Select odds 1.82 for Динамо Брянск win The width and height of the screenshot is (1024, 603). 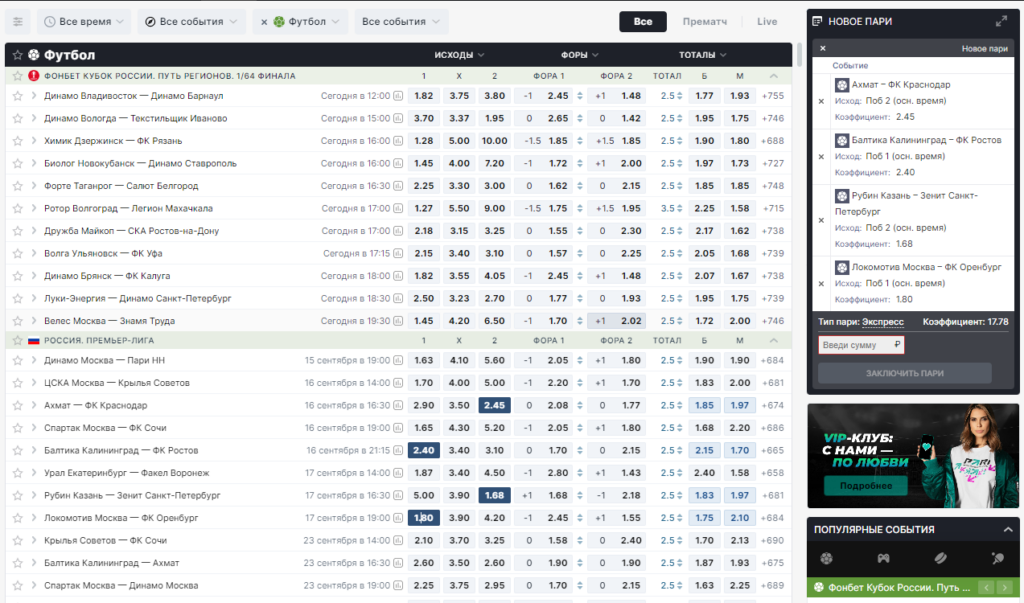coord(424,276)
